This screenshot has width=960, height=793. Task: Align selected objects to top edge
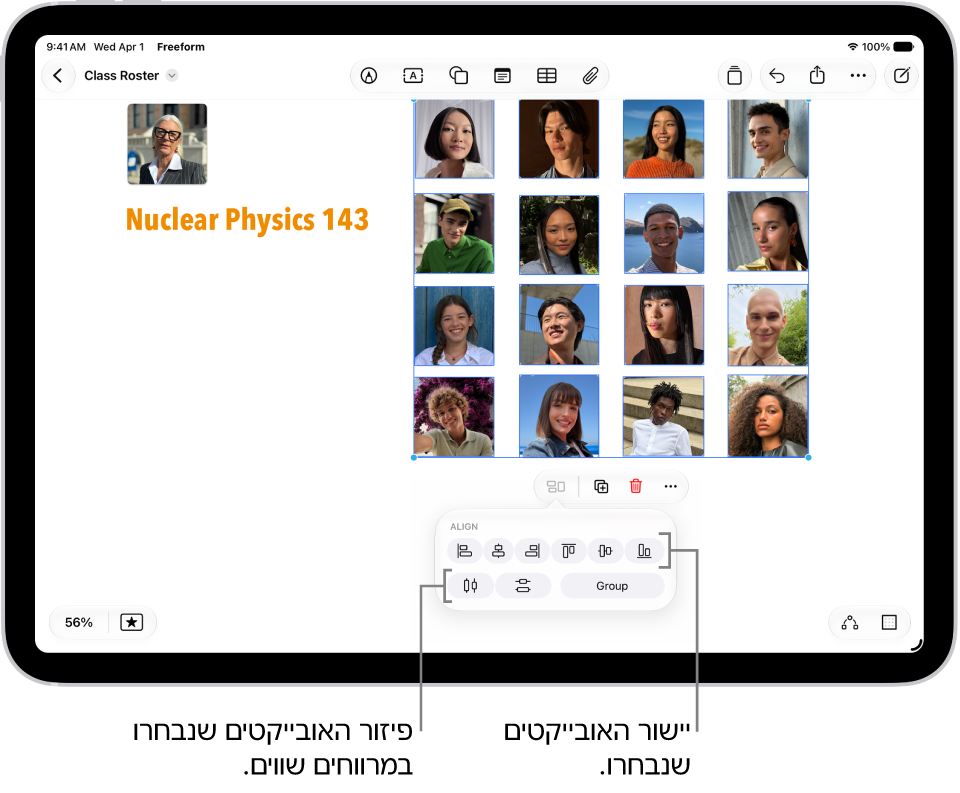pos(569,551)
